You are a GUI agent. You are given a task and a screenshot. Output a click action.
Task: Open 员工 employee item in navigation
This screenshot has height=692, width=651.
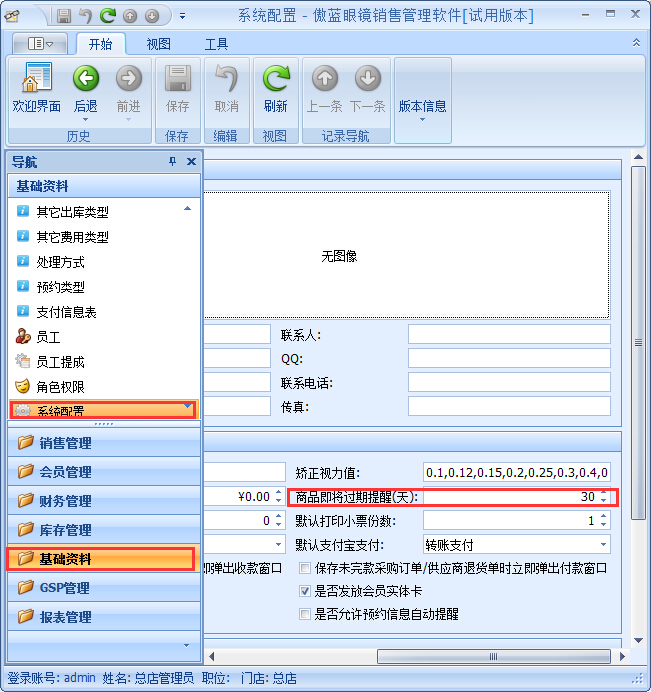(x=48, y=337)
